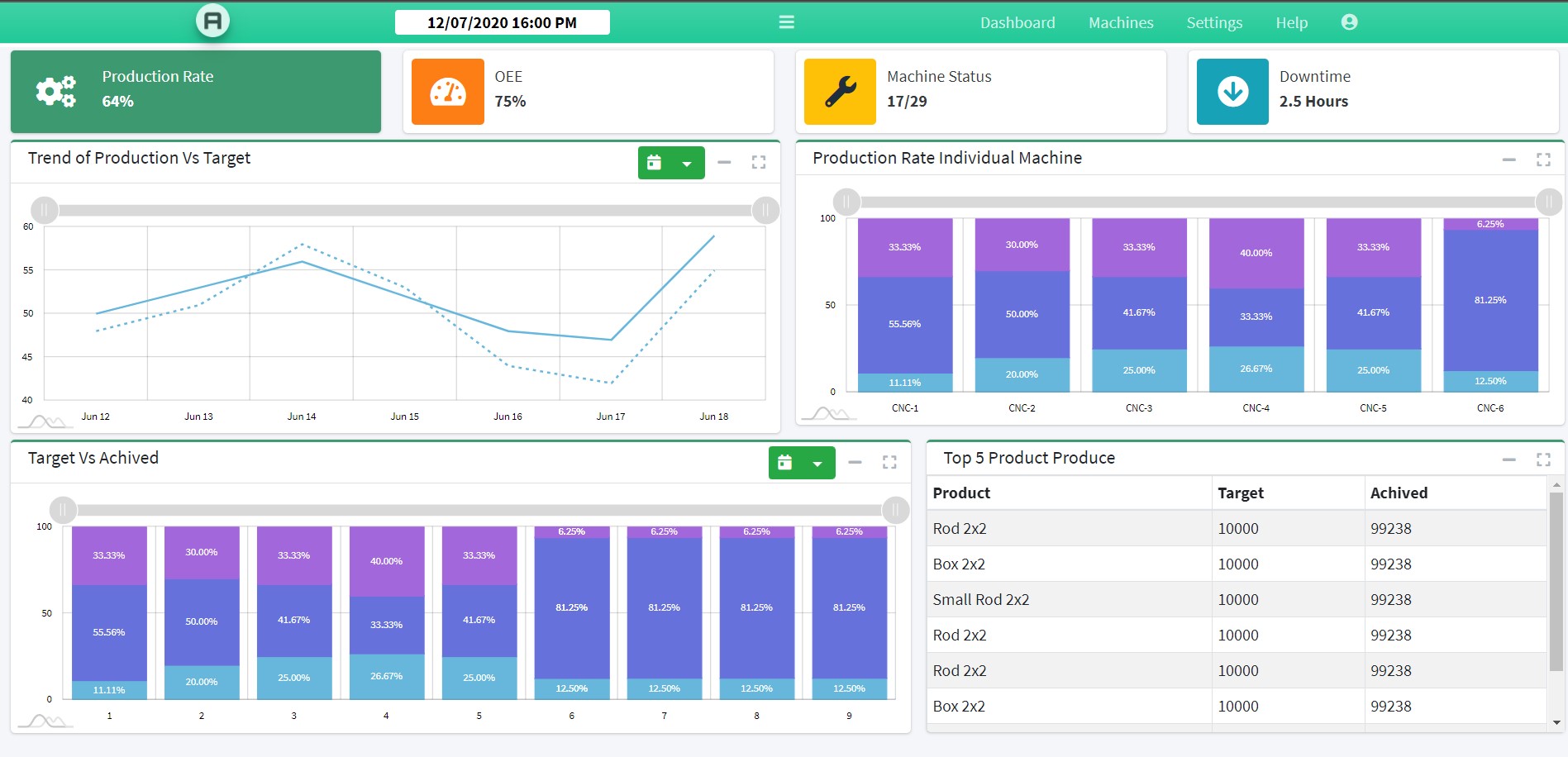The image size is (1568, 757).
Task: Click the Dashboard link in header
Action: coord(1017,23)
